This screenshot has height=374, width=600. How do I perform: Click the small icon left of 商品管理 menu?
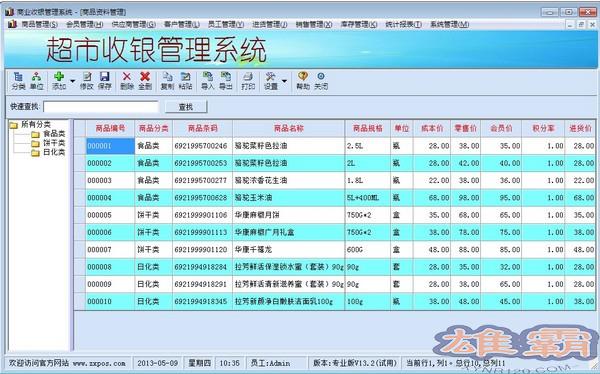[x=12, y=24]
